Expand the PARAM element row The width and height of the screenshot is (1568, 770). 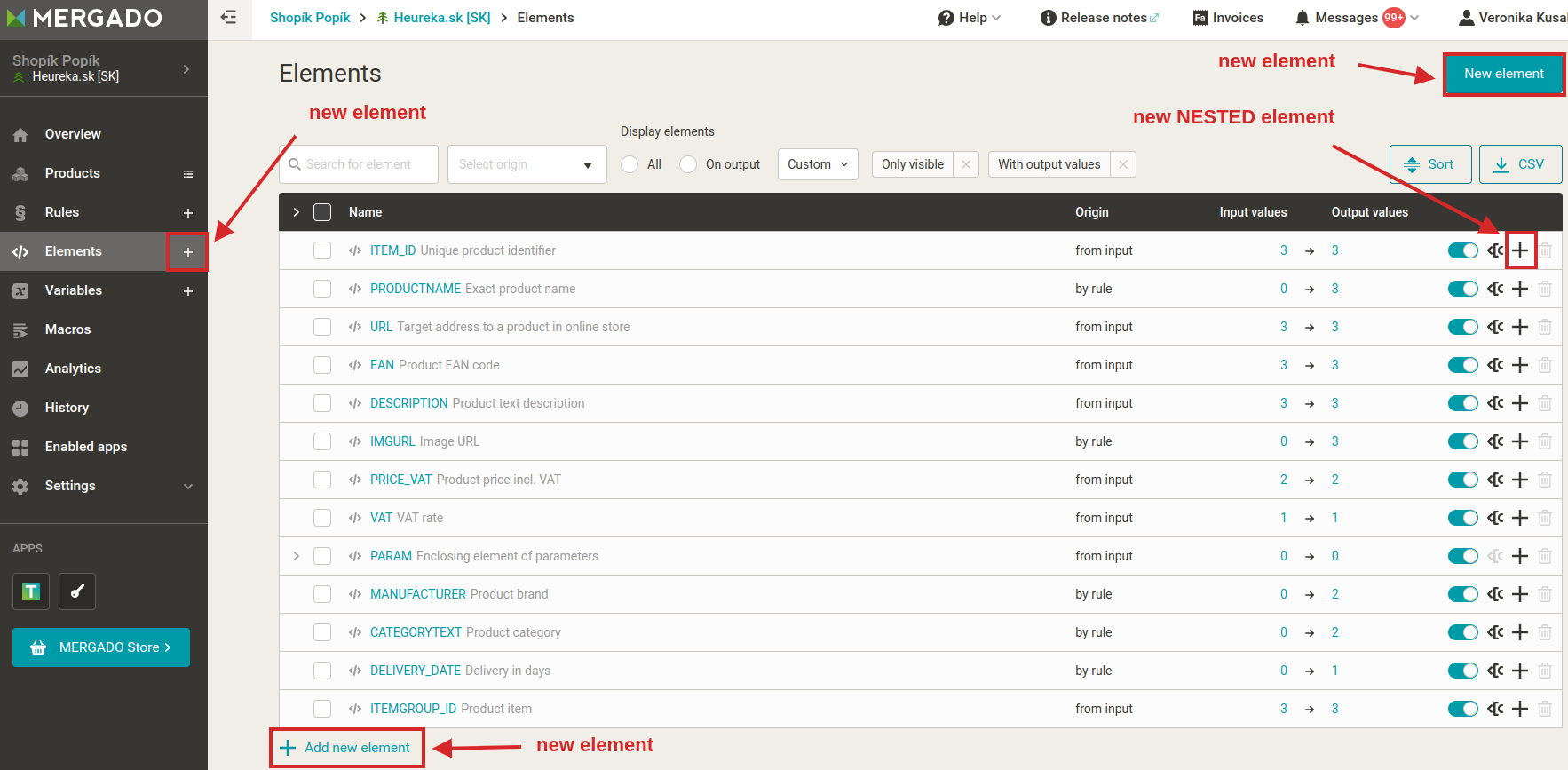click(297, 556)
